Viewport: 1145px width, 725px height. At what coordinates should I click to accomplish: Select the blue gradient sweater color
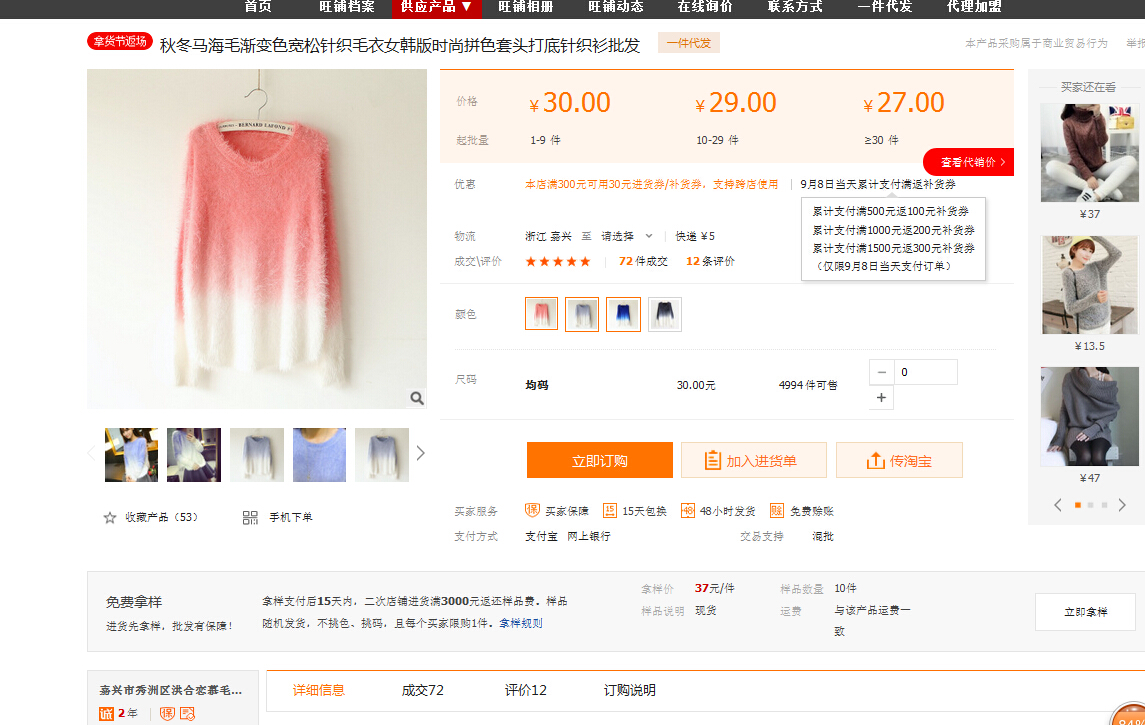623,314
